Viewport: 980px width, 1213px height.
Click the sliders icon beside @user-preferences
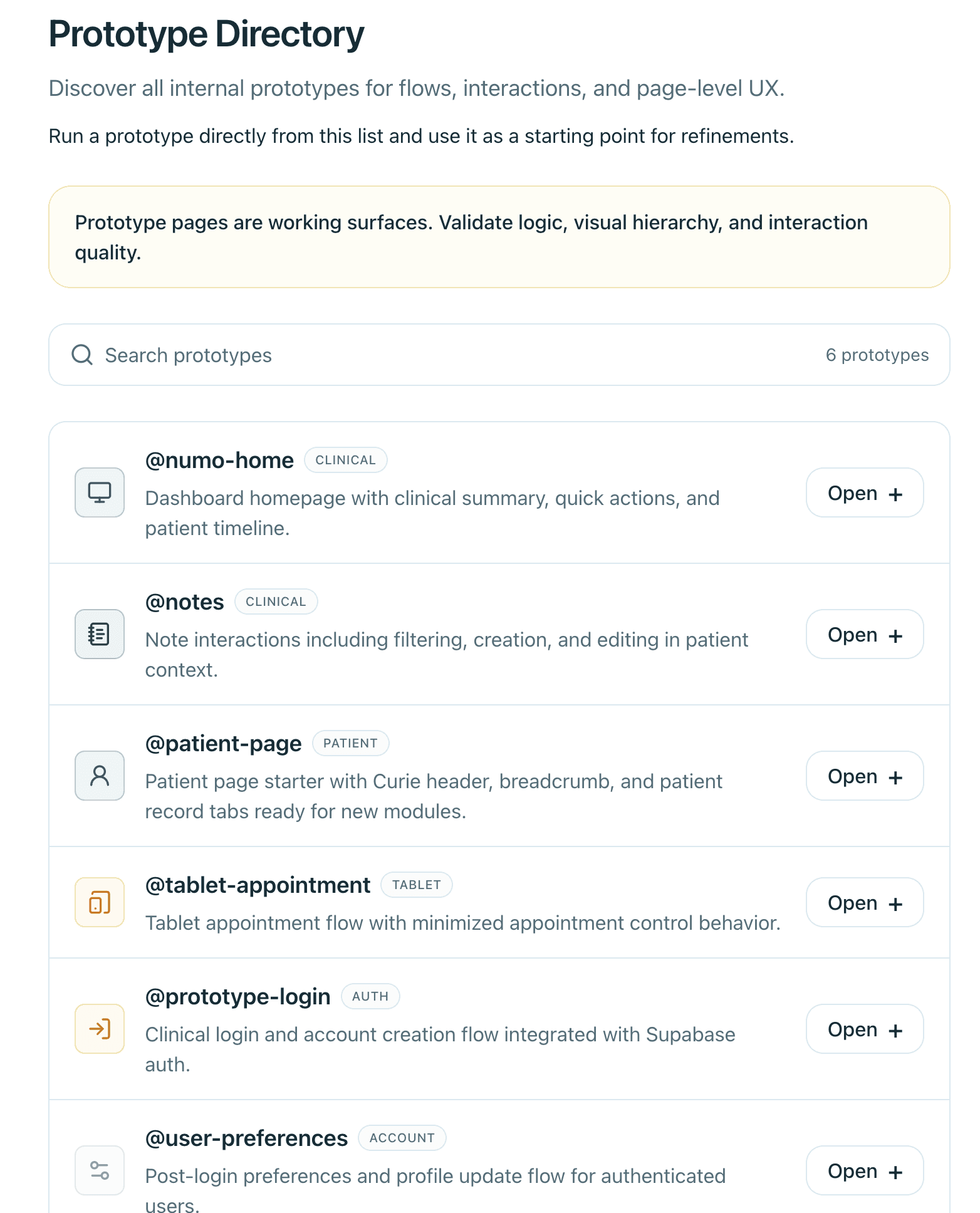100,1170
